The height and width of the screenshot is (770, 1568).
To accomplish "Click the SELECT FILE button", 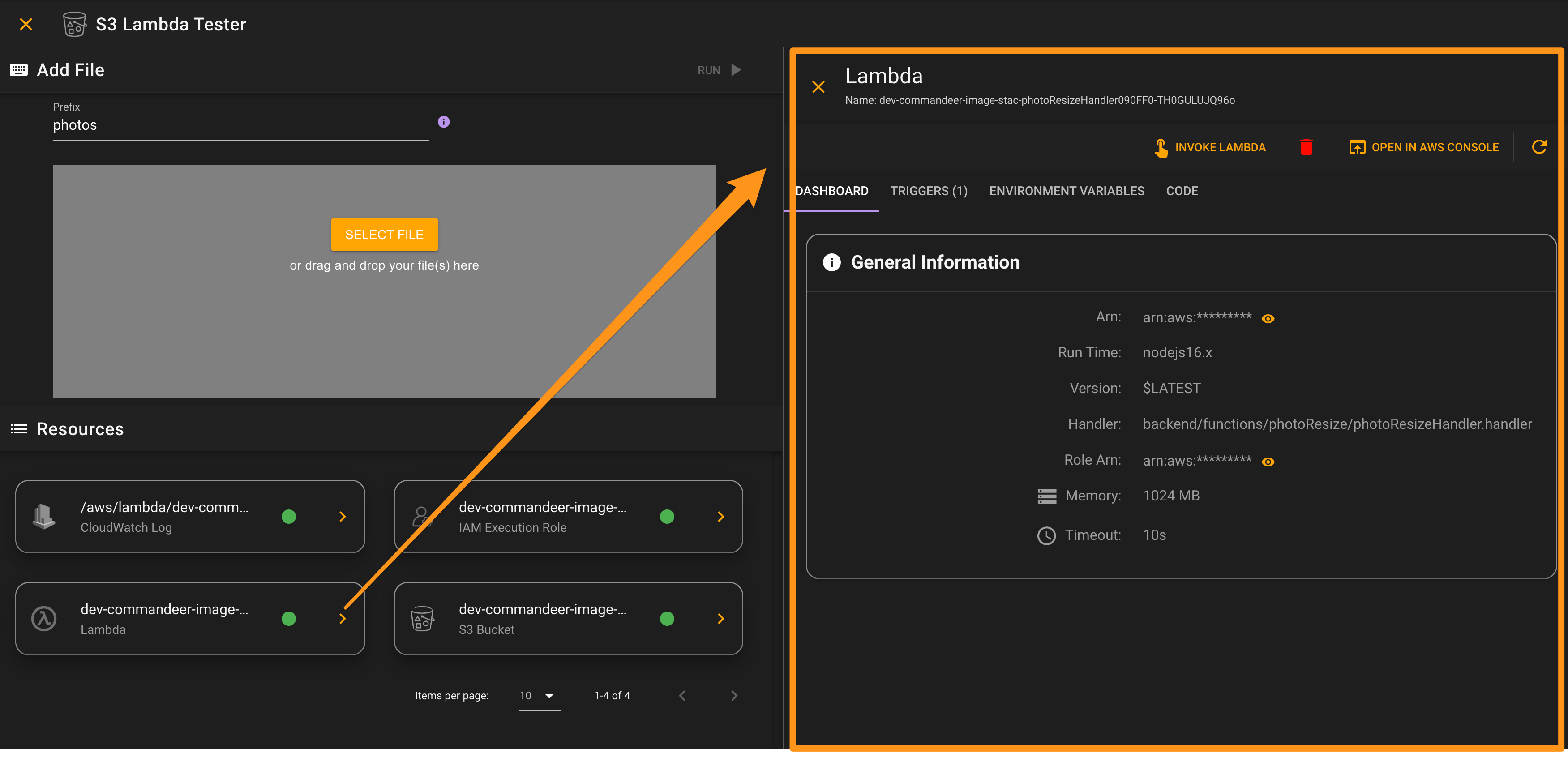I will [384, 234].
